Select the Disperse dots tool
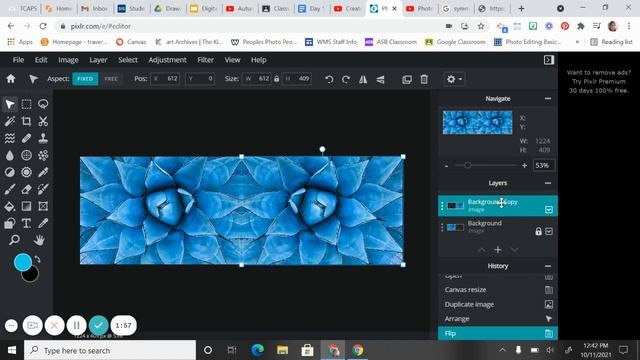The height and width of the screenshot is (360, 640). coord(43,155)
